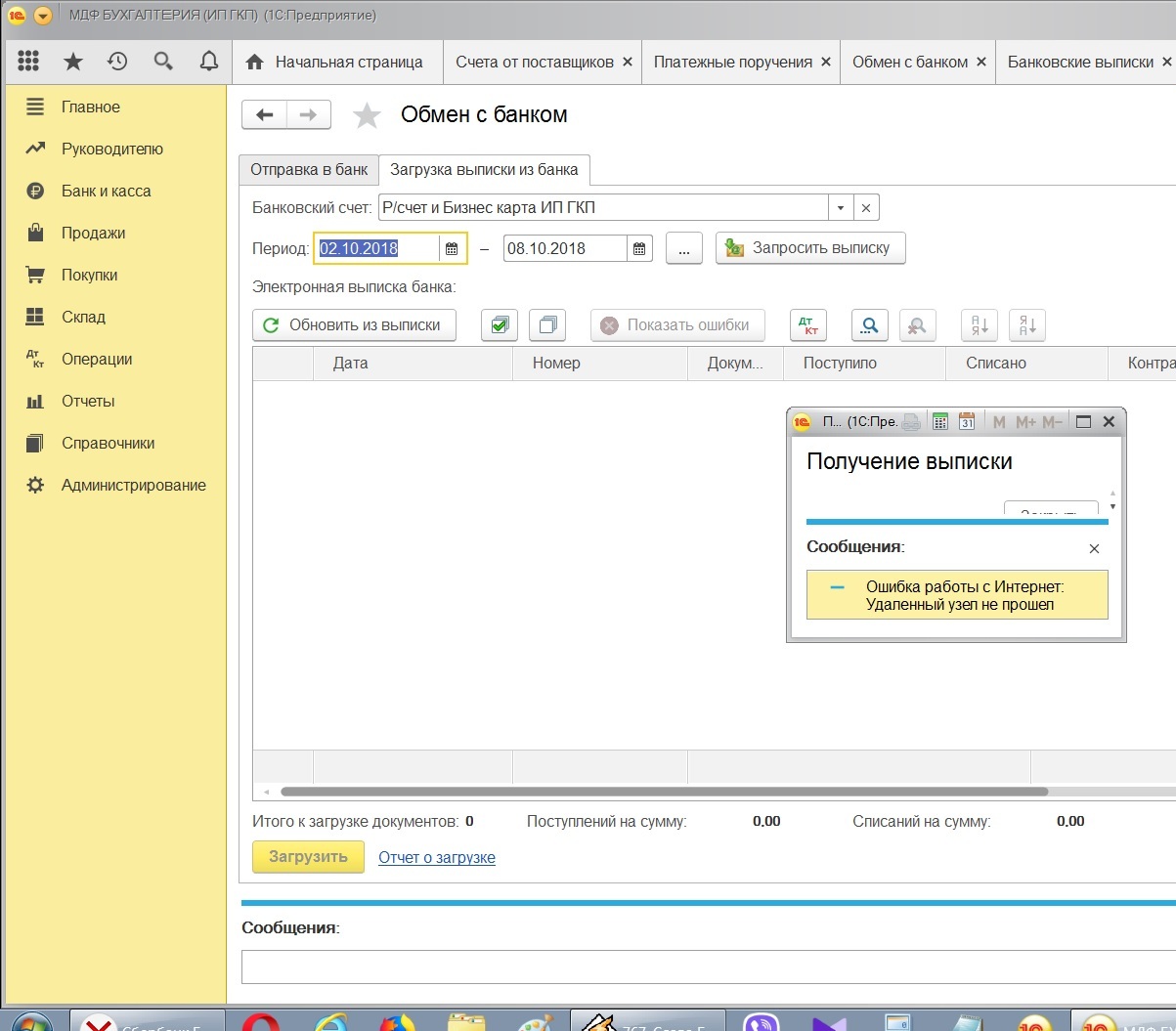Expand the Банковский счет dropdown list
This screenshot has width=1176, height=1031.
pyautogui.click(x=841, y=208)
